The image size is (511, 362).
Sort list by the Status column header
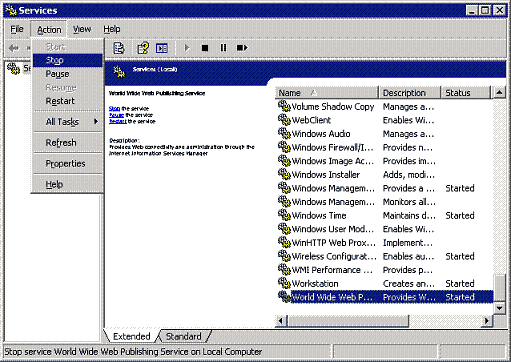point(466,93)
